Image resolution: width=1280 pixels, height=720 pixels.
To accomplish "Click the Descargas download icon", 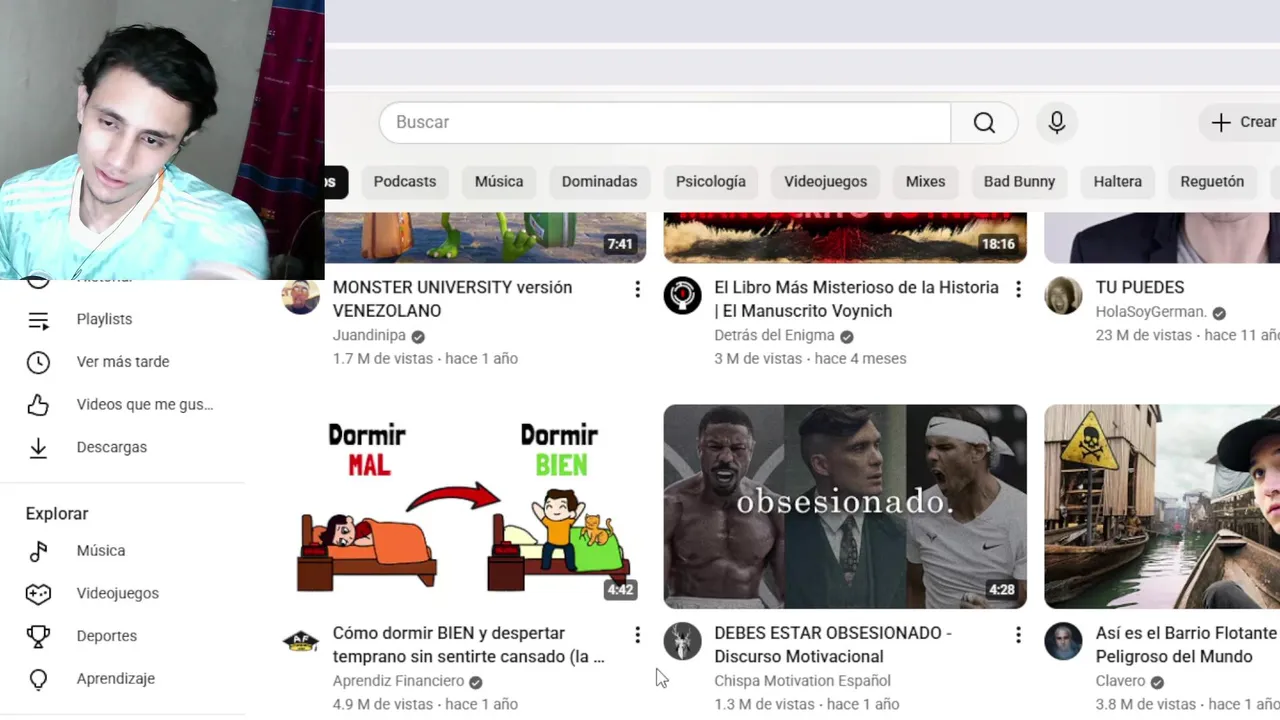I will [38, 448].
